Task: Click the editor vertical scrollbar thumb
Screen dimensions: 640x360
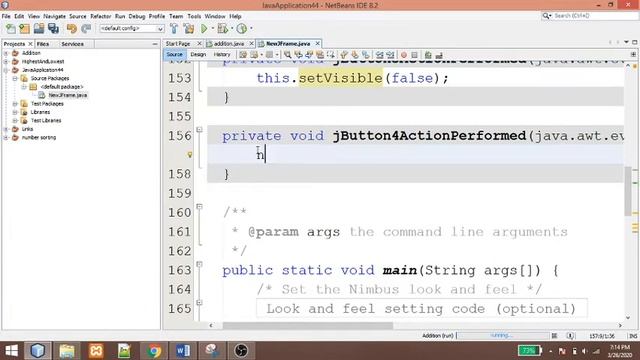Action: pos(628,191)
